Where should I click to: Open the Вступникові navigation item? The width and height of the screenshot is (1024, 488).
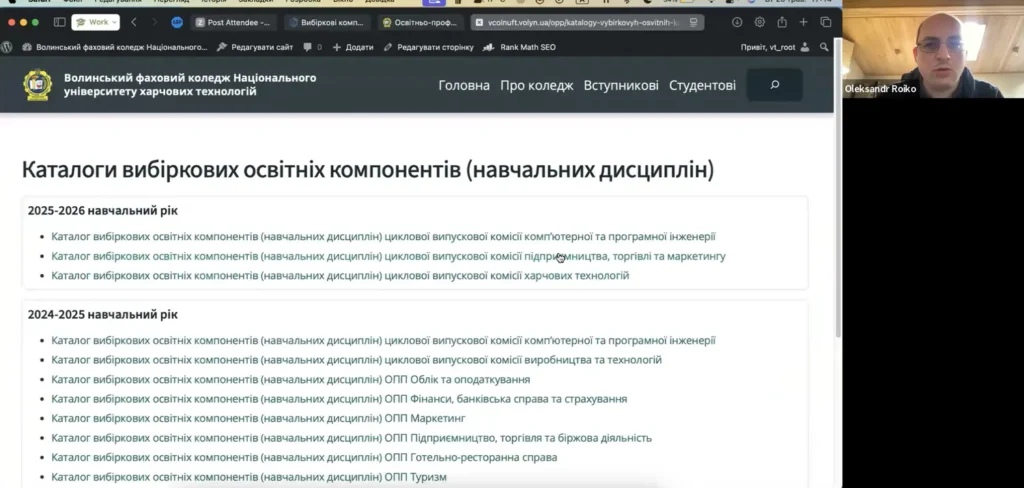pyautogui.click(x=621, y=85)
